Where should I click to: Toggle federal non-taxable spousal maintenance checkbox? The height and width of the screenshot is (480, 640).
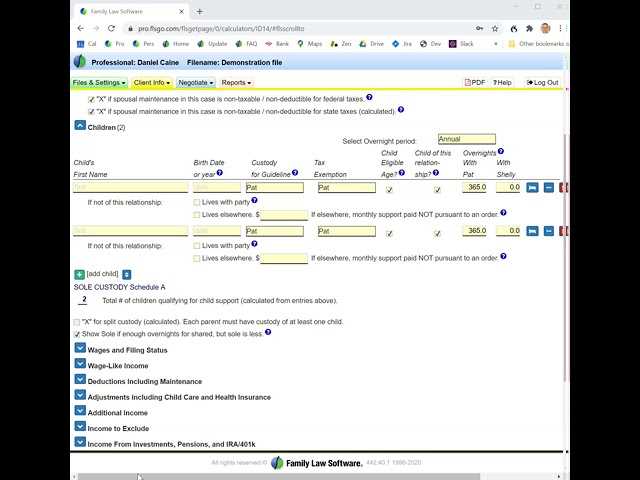click(x=91, y=99)
